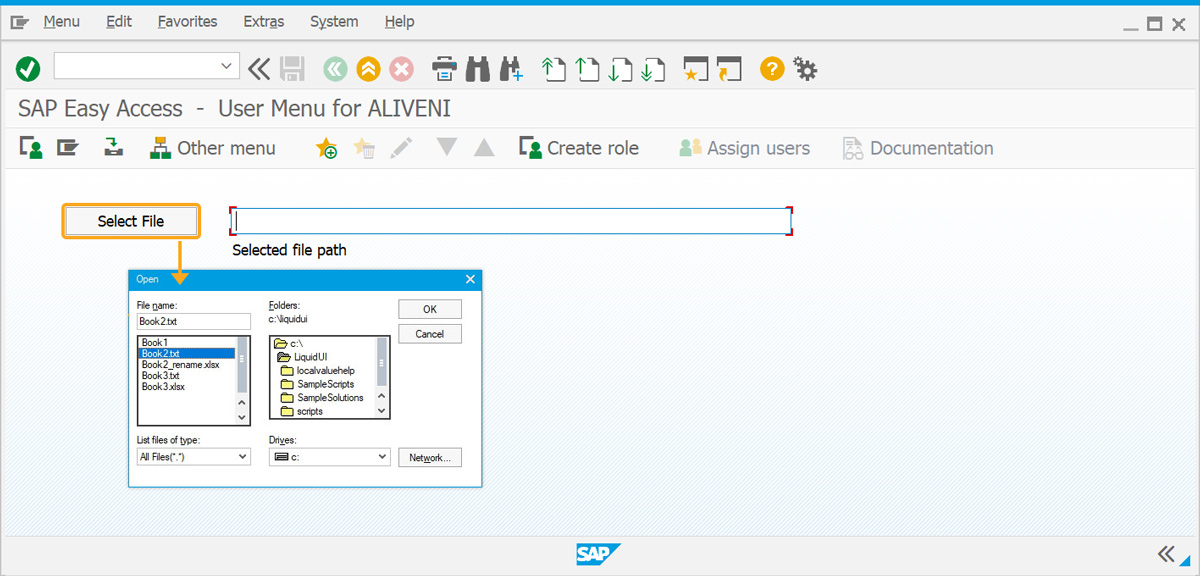Open the Menu menu in the menu bar

(x=62, y=21)
